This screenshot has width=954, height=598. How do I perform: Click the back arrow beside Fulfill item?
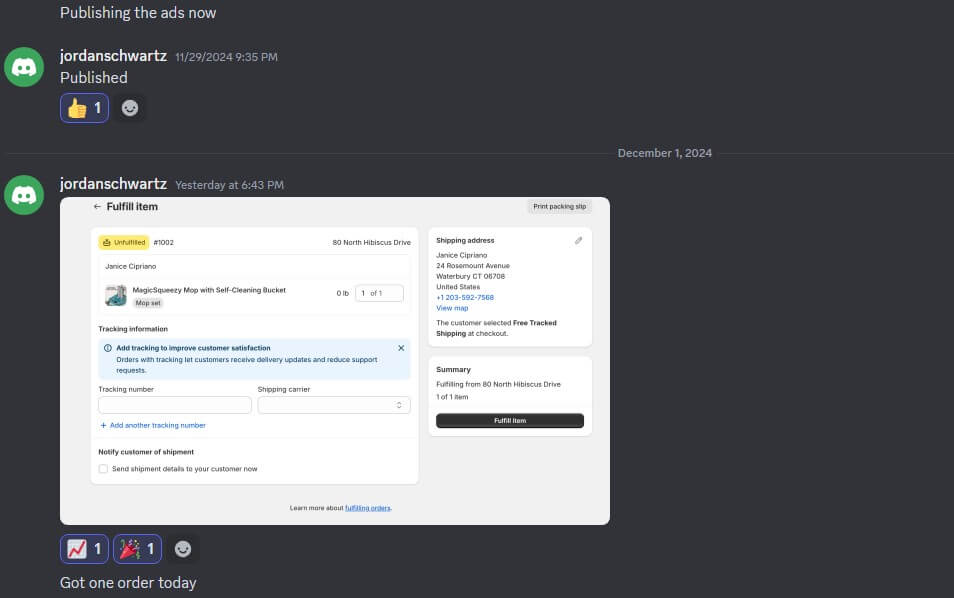click(97, 207)
